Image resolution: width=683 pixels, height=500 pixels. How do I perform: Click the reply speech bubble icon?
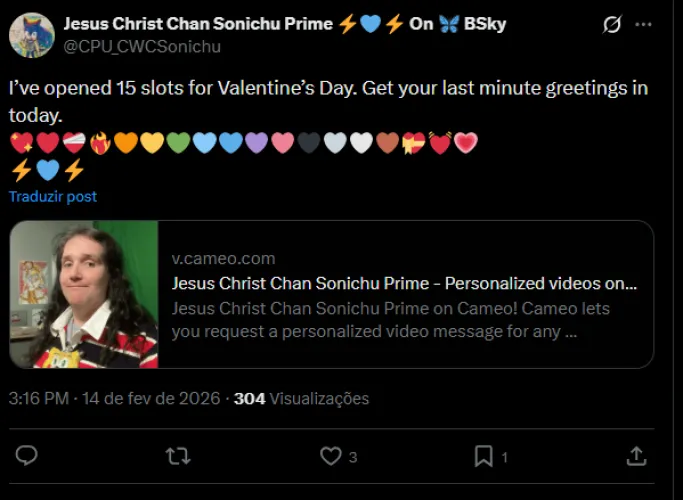point(27,456)
